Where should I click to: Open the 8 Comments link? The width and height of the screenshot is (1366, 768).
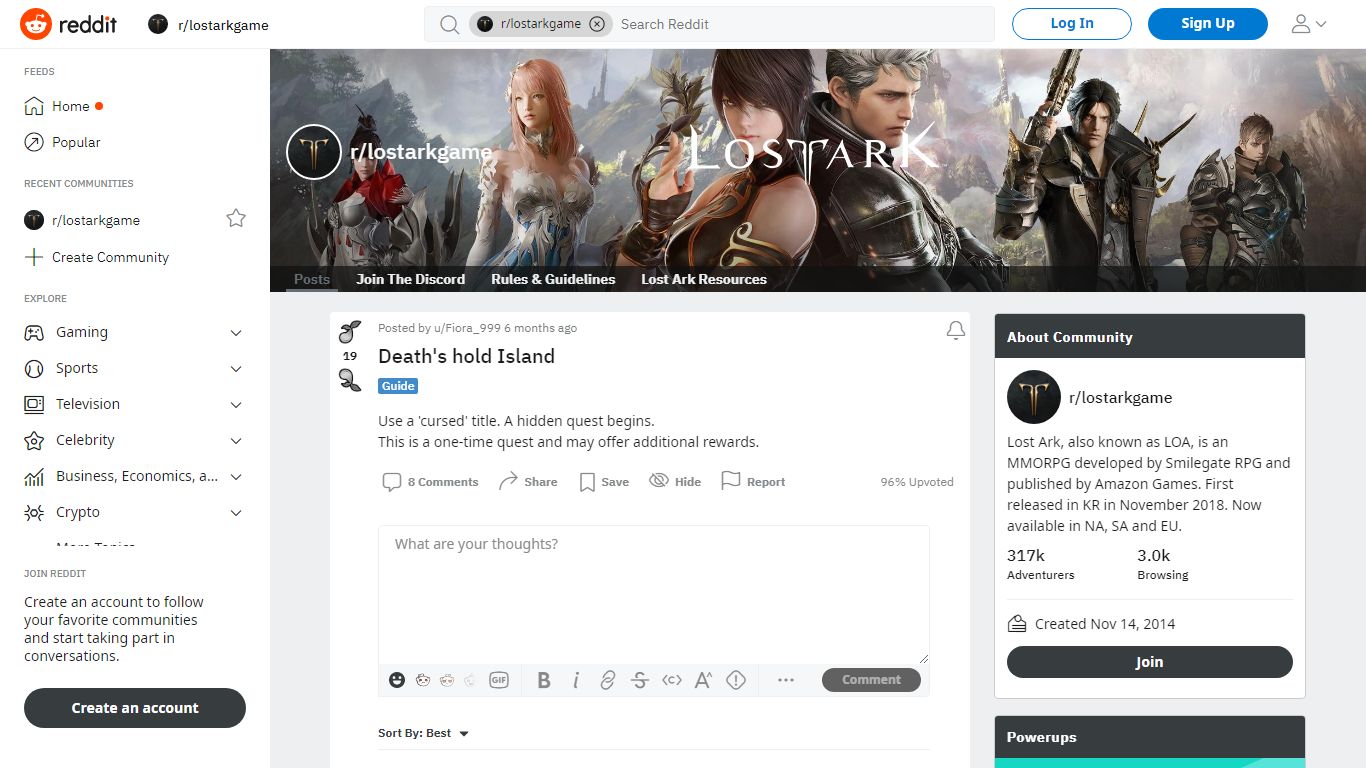coord(430,482)
